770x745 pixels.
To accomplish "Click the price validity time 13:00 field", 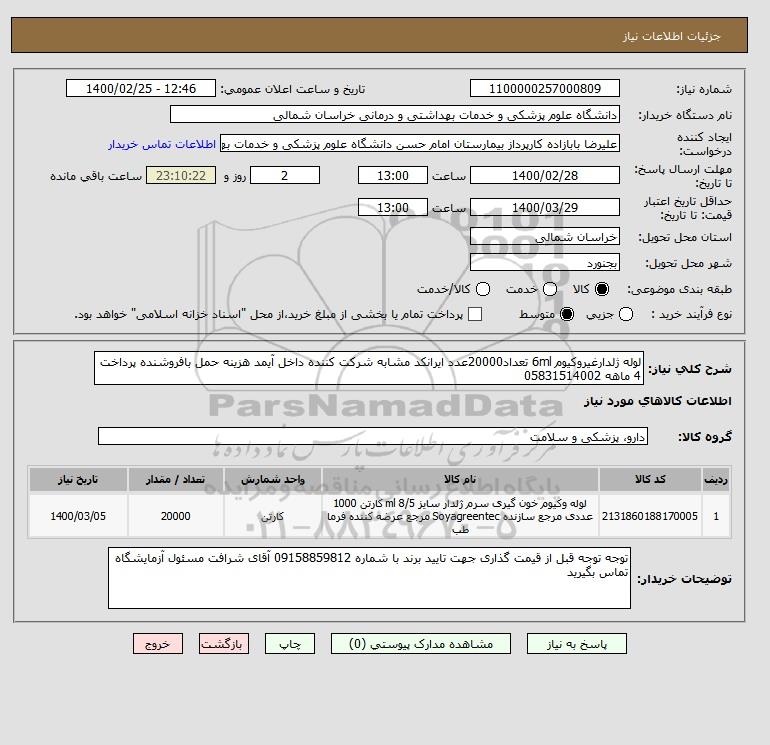I will [x=393, y=207].
